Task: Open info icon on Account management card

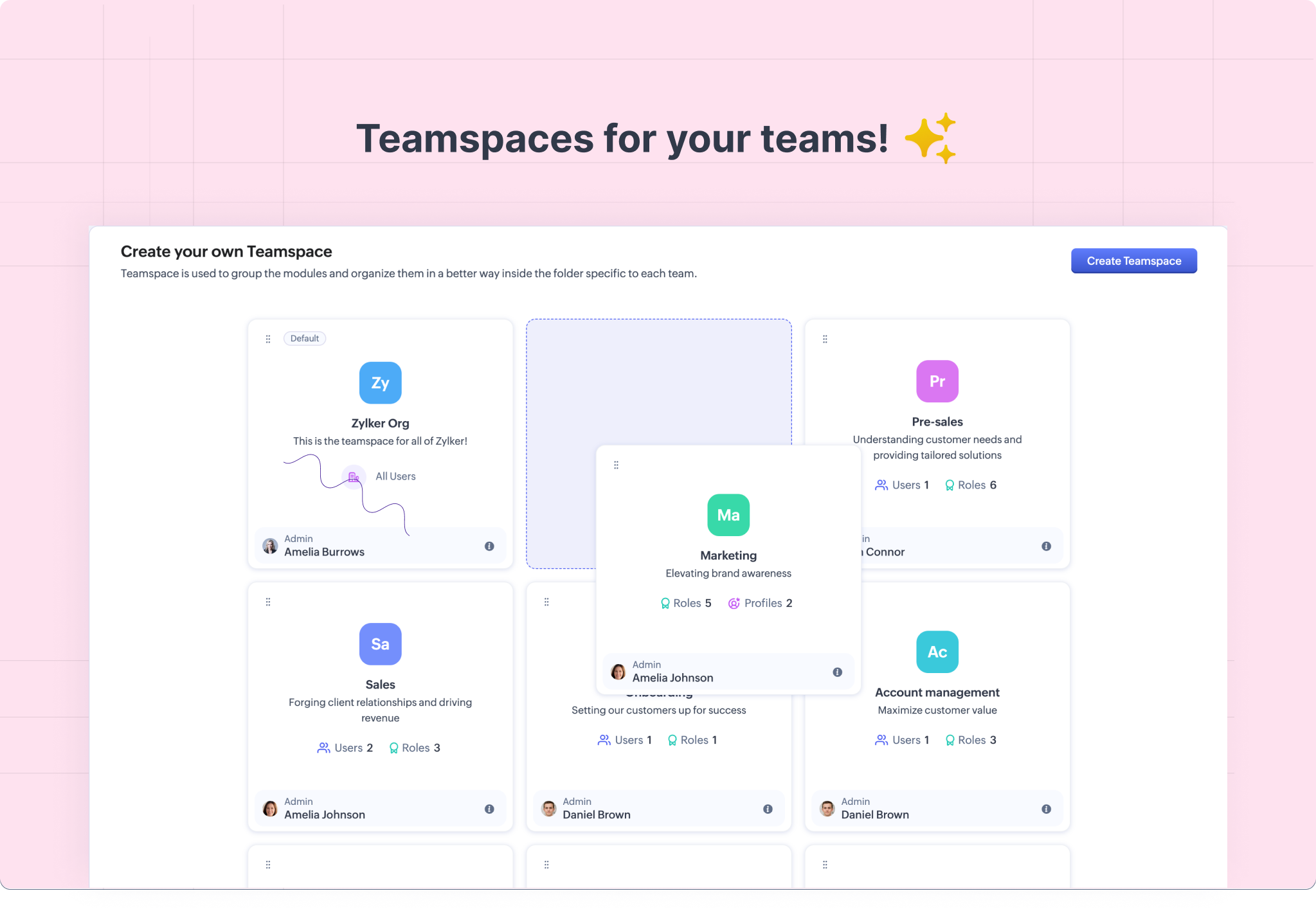Action: pos(1046,809)
